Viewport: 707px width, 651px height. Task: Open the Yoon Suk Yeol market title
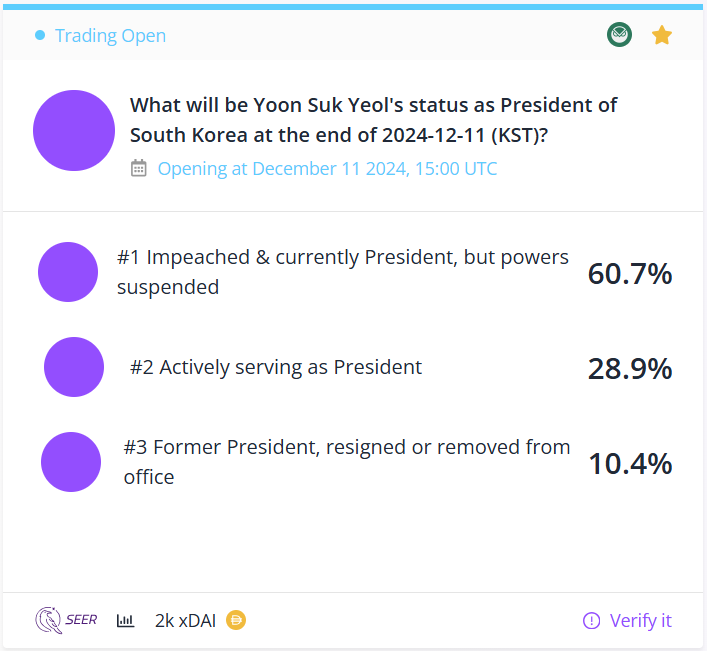373,120
